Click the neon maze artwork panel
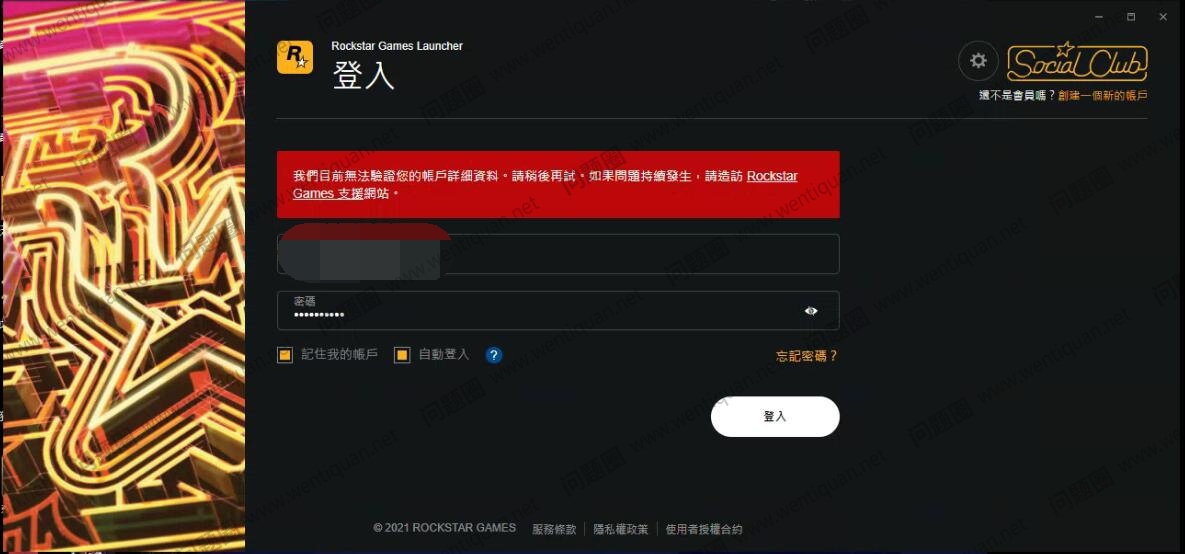 (123, 276)
